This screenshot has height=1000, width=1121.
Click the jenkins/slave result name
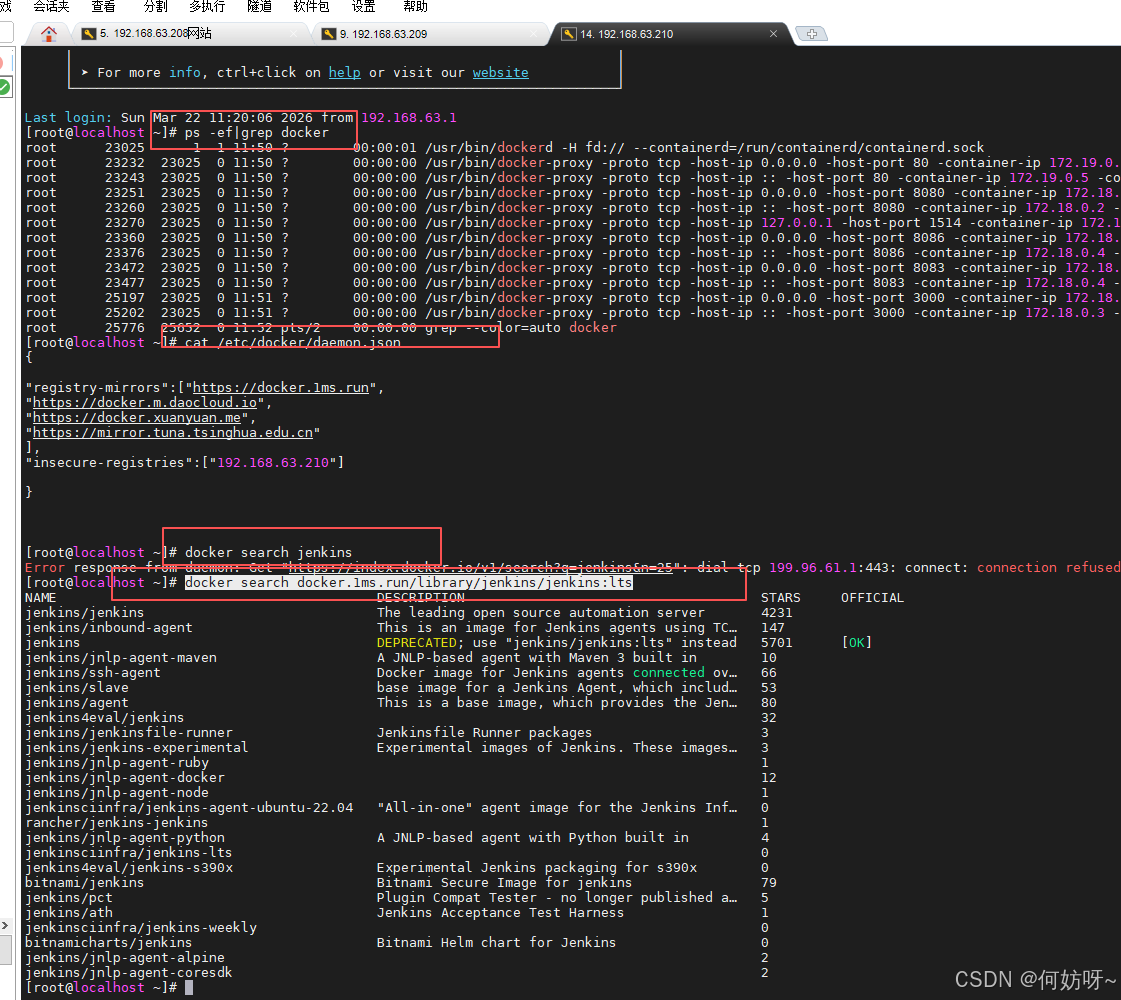[76, 688]
